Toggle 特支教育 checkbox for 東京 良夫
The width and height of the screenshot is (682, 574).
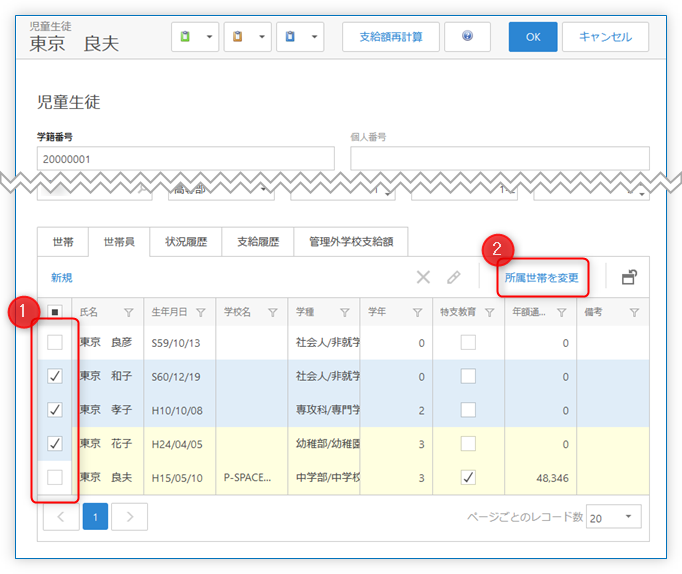point(468,477)
